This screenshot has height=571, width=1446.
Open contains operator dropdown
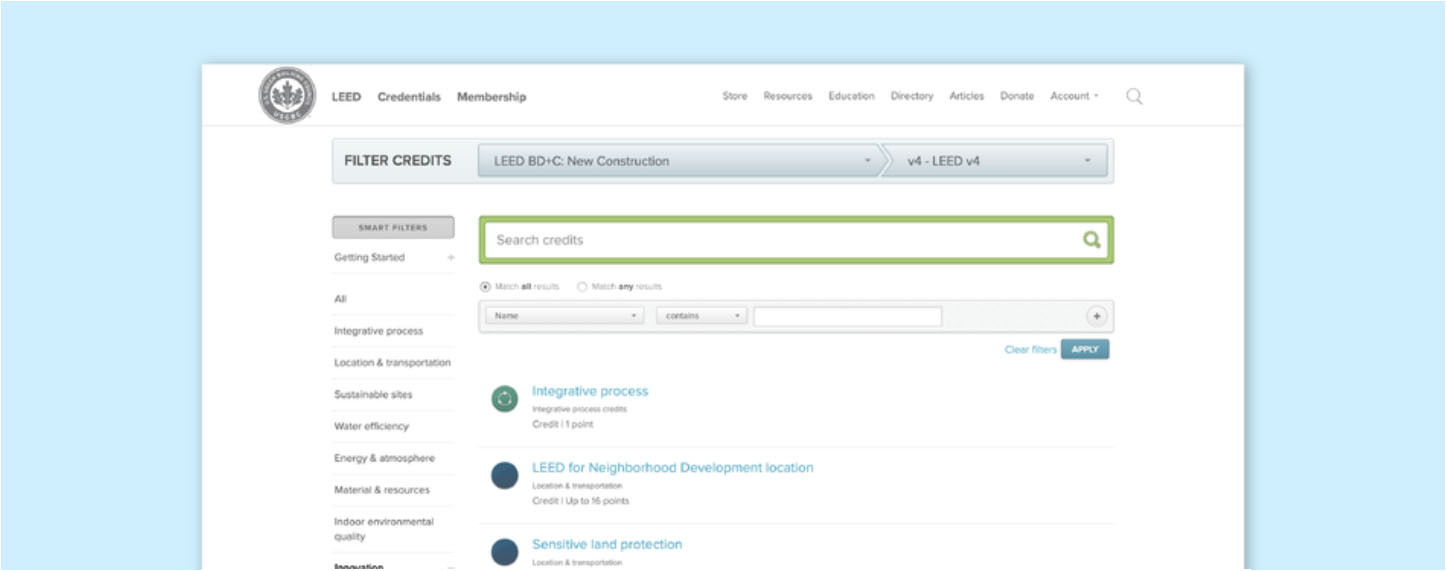tap(702, 316)
